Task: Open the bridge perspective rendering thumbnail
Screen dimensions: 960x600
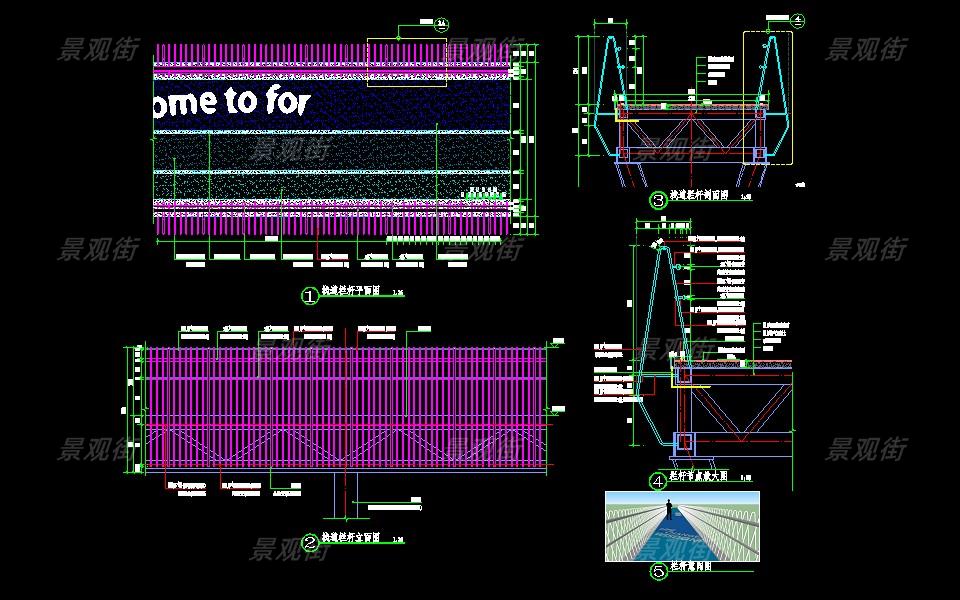Action: (x=682, y=526)
